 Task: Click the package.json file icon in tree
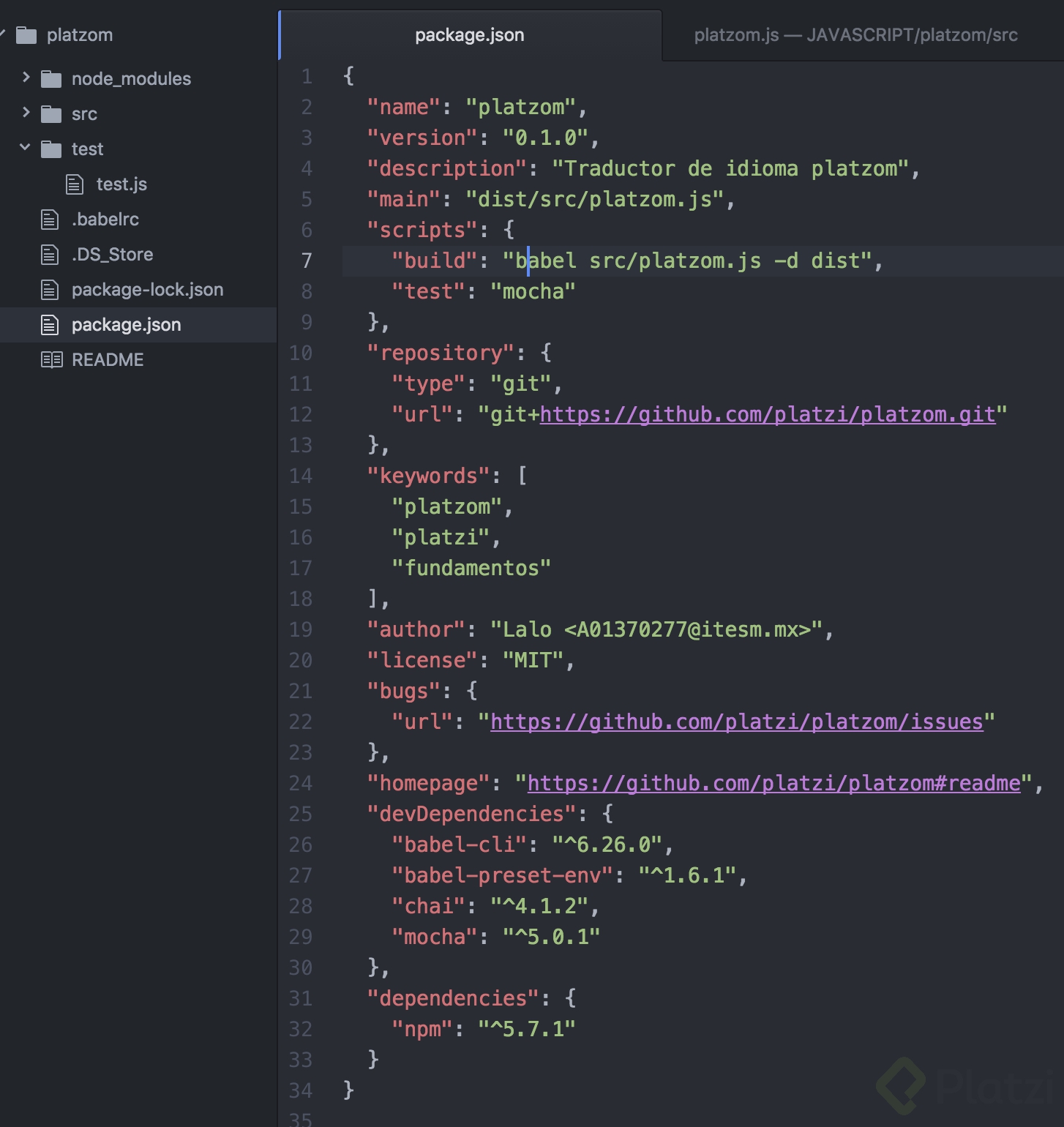click(x=50, y=325)
